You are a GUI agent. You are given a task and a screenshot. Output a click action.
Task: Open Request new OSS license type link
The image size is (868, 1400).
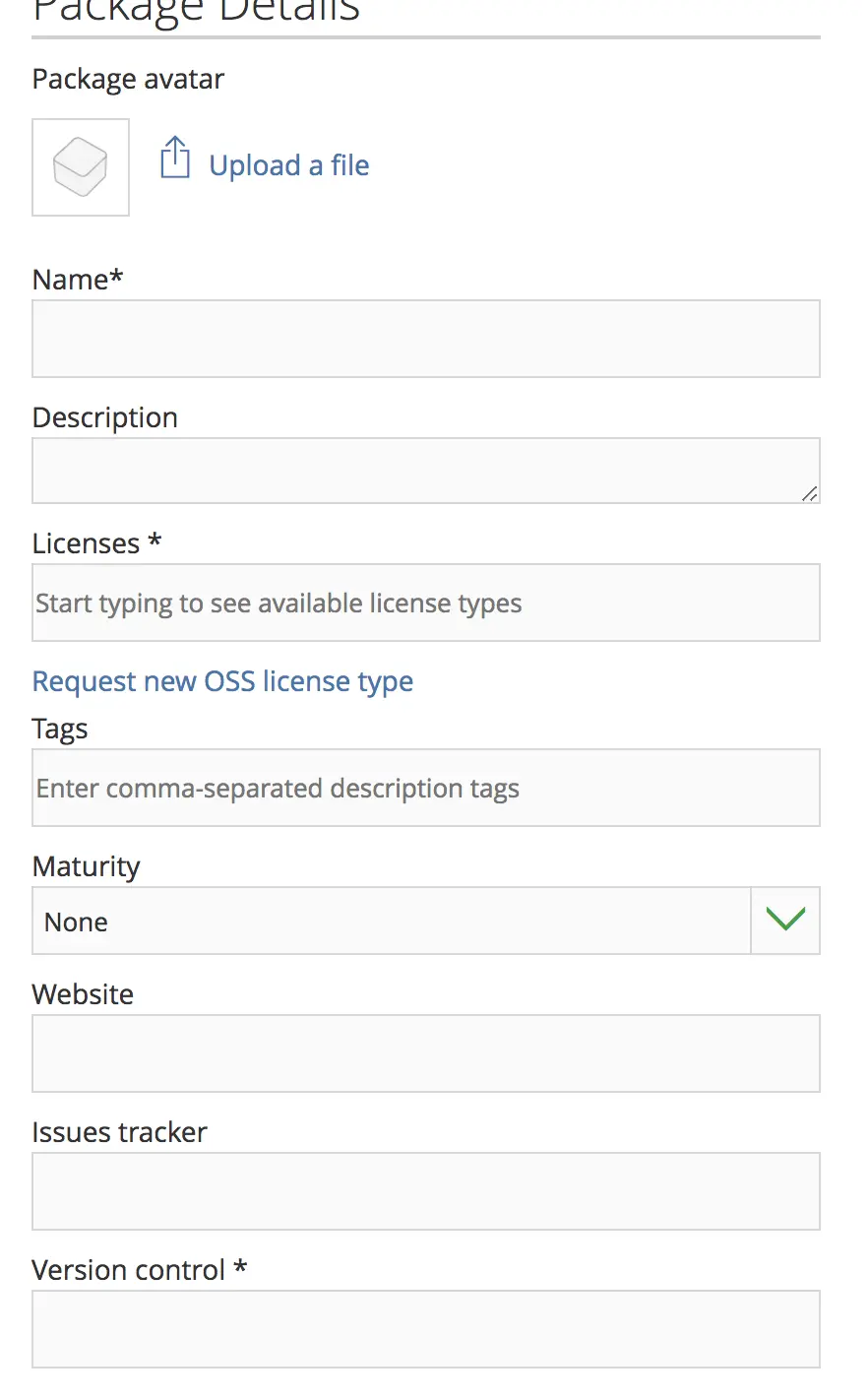[x=221, y=681]
